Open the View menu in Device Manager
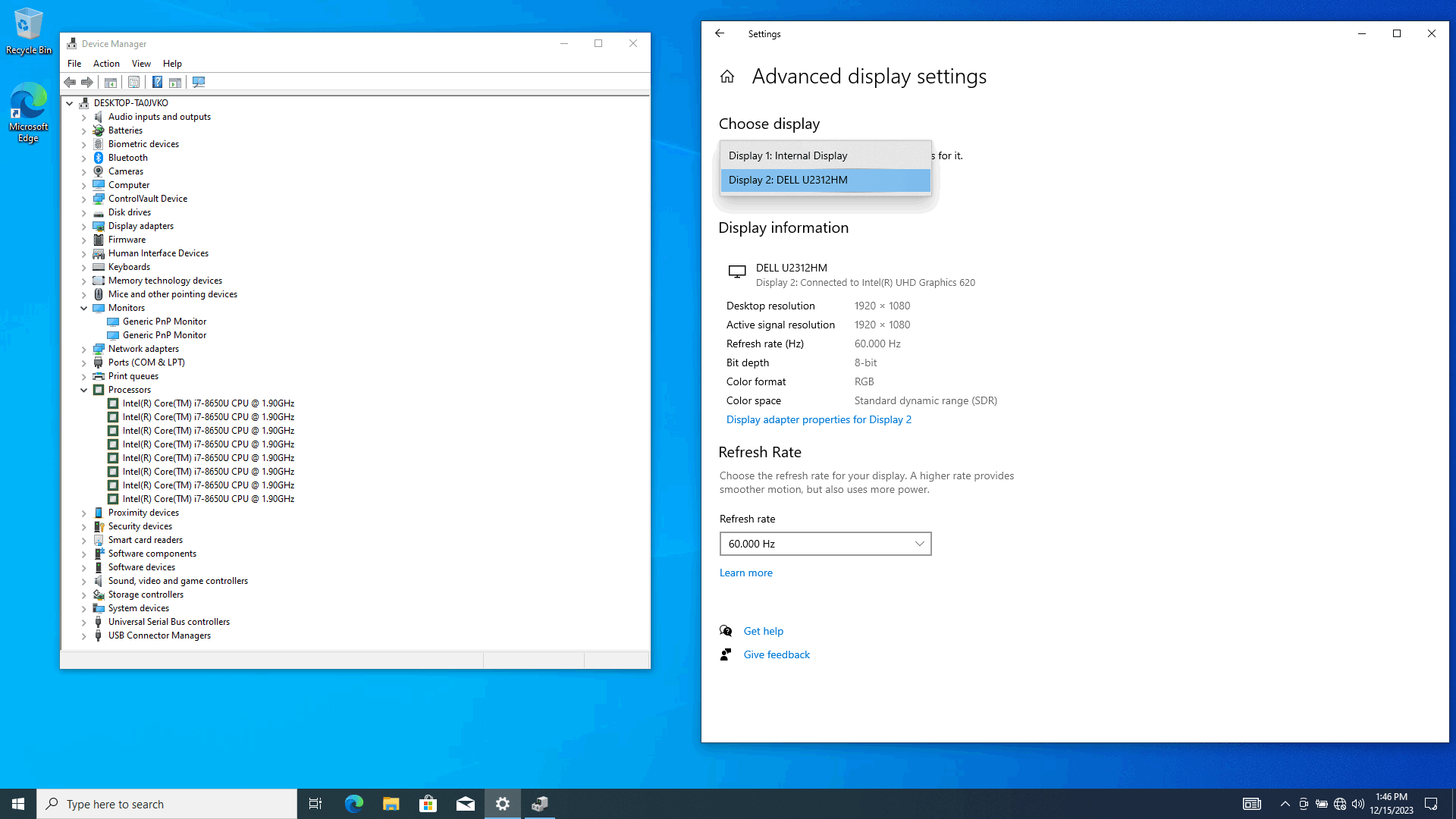 [x=141, y=64]
